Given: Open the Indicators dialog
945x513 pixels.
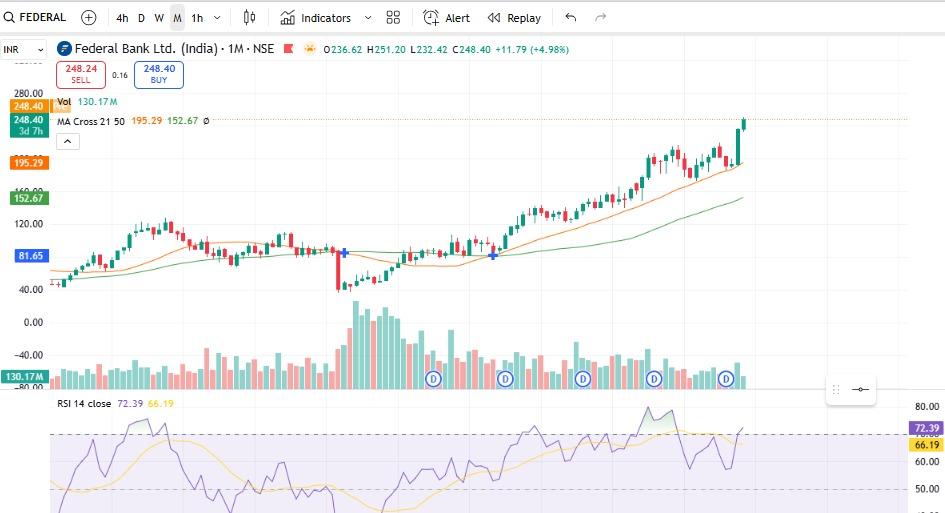Looking at the screenshot, I should coord(315,18).
